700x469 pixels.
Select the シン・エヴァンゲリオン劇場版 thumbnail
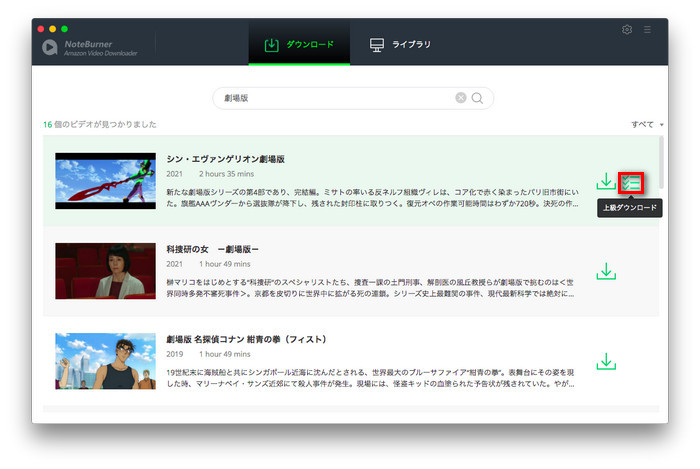[105, 181]
